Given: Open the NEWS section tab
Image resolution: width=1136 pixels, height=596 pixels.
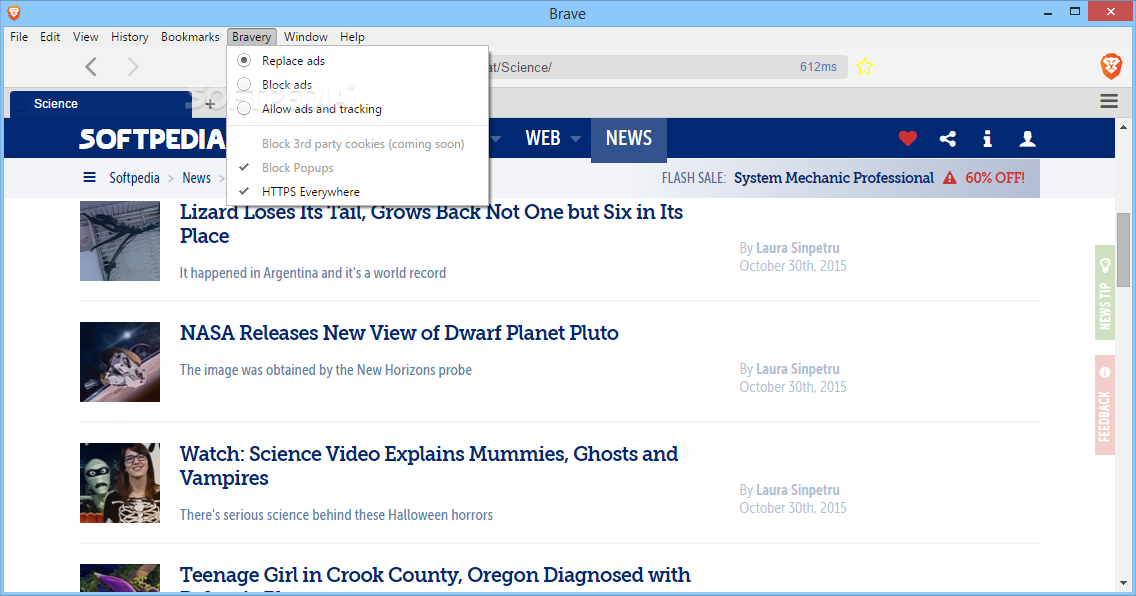Looking at the screenshot, I should tap(629, 138).
